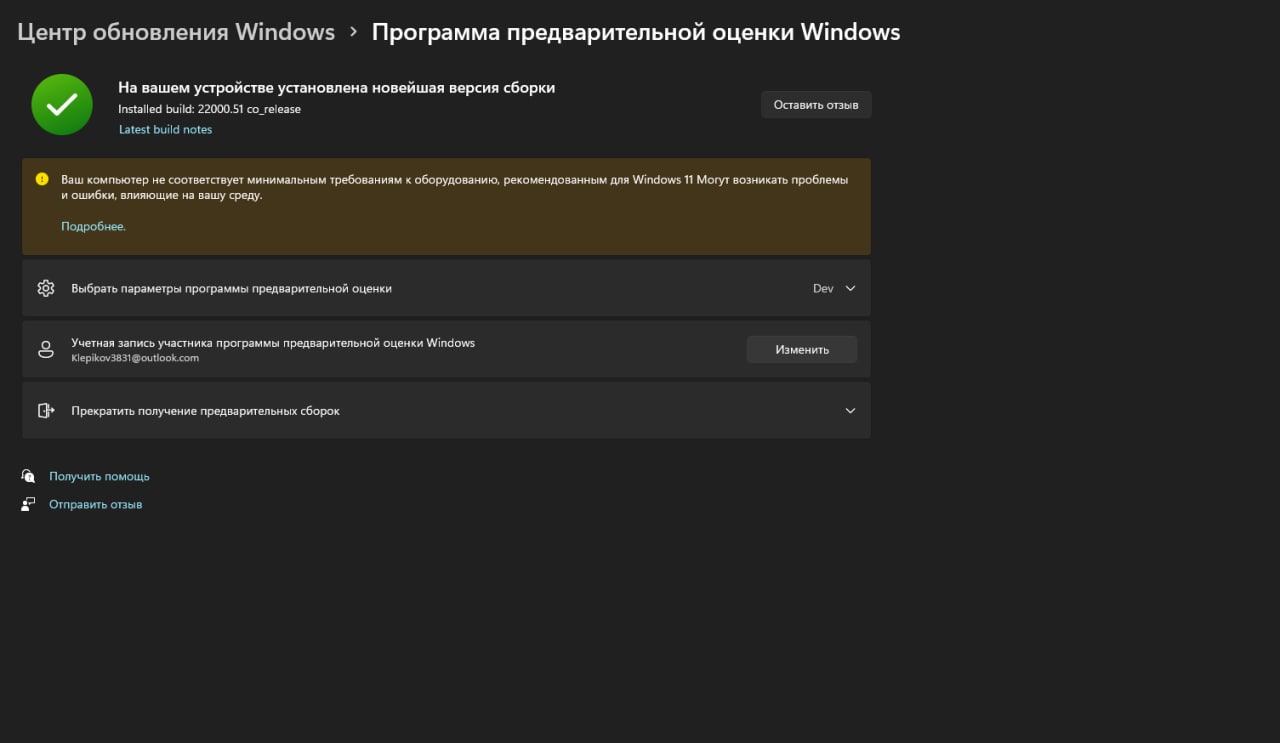The image size is (1280, 743).
Task: Click the Изменить button
Action: click(x=802, y=349)
